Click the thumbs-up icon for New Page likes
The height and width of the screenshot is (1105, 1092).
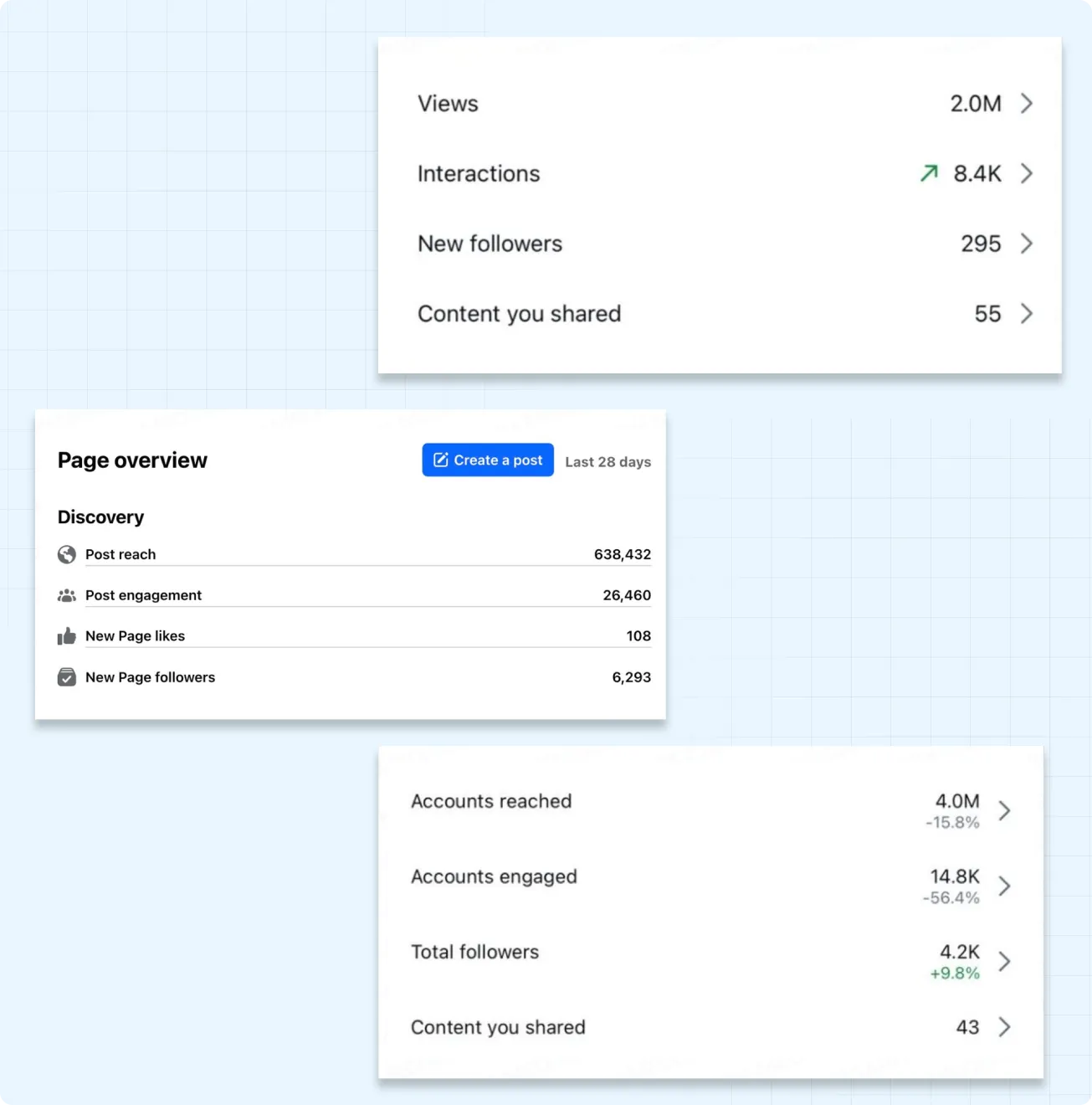pos(67,636)
